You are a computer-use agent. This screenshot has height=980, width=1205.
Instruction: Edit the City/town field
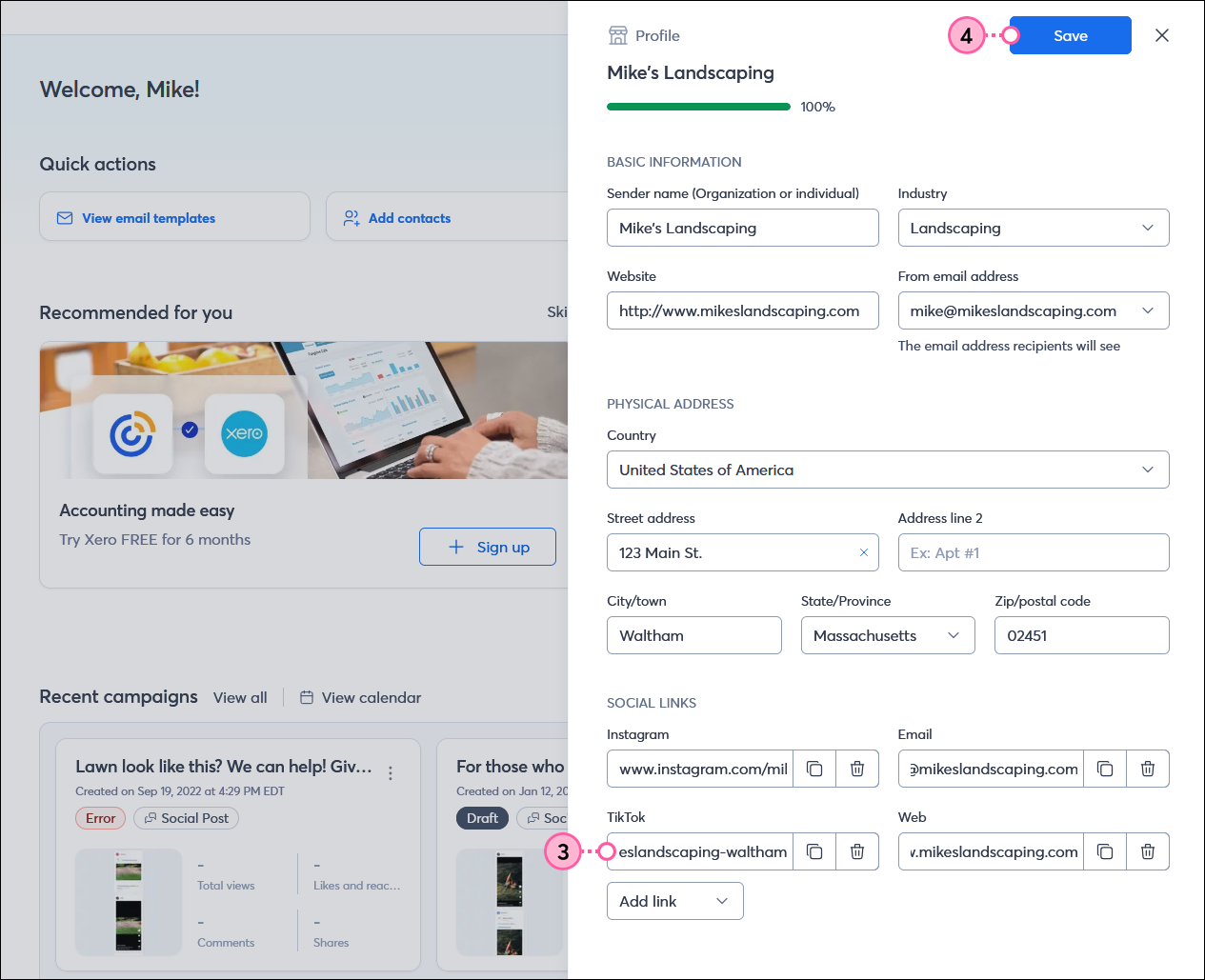[x=694, y=635]
